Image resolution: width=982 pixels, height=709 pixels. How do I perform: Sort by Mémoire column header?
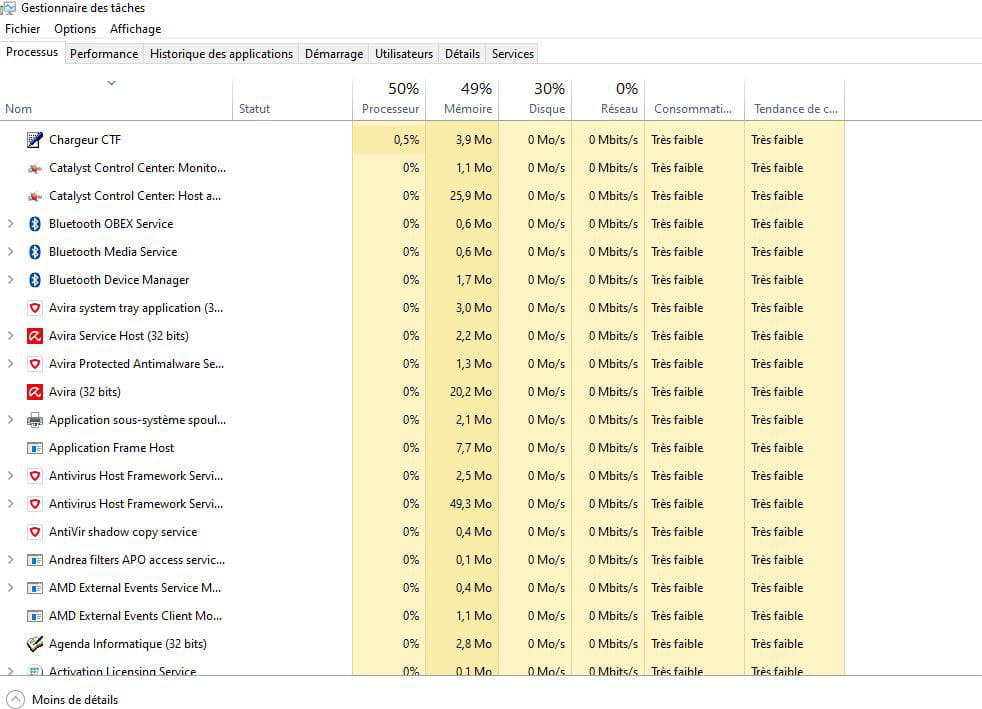[462, 99]
